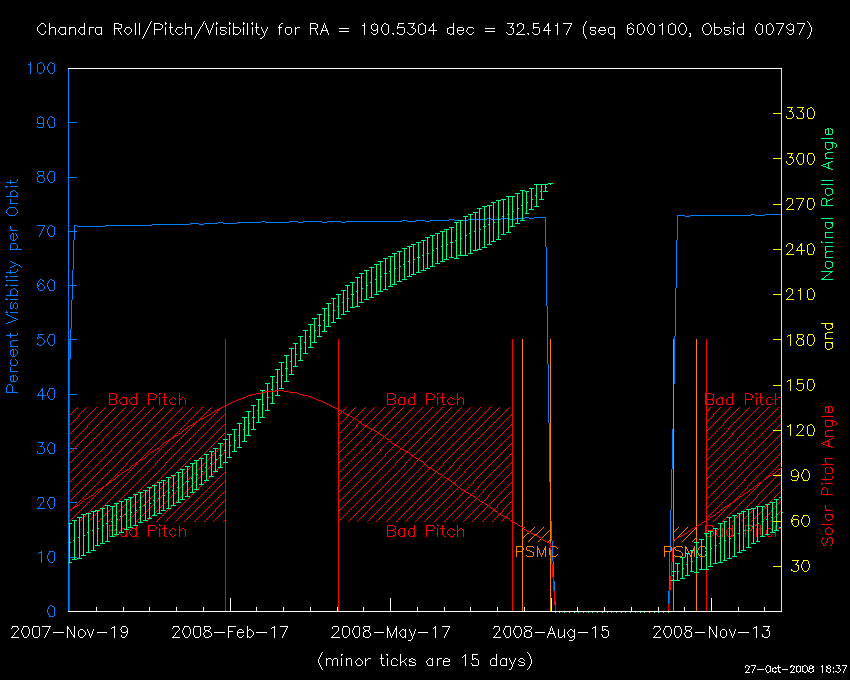Click the 100 tick on the visibility axis
This screenshot has height=680, width=850.
pyautogui.click(x=42, y=69)
